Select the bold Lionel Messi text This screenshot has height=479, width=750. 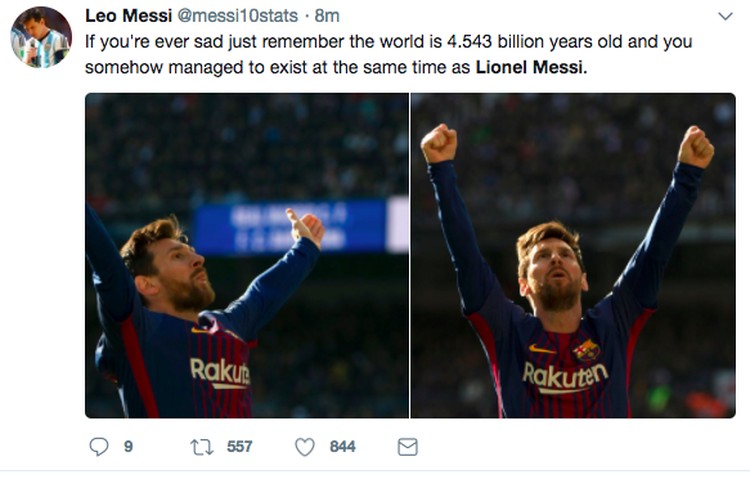pos(531,67)
